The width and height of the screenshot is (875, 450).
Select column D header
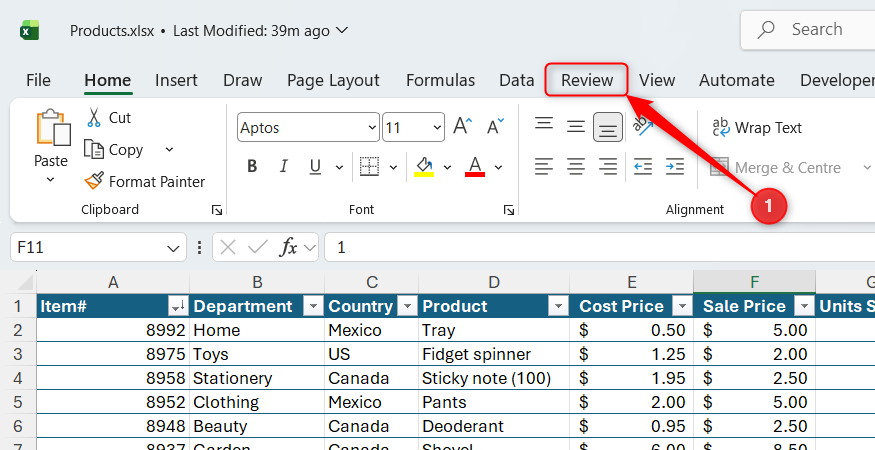pos(494,282)
